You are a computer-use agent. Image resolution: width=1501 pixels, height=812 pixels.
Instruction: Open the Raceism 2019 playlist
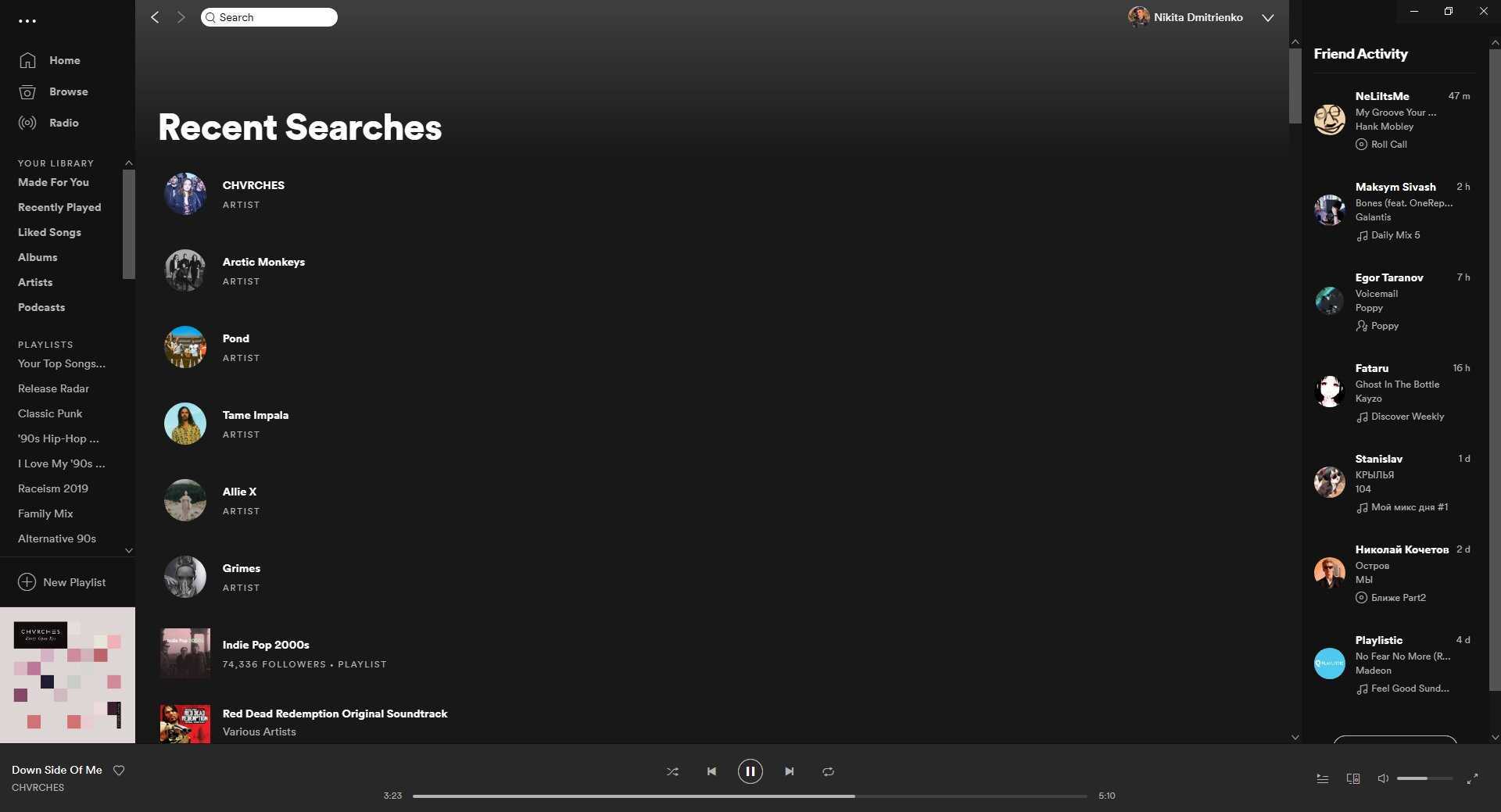(x=53, y=488)
